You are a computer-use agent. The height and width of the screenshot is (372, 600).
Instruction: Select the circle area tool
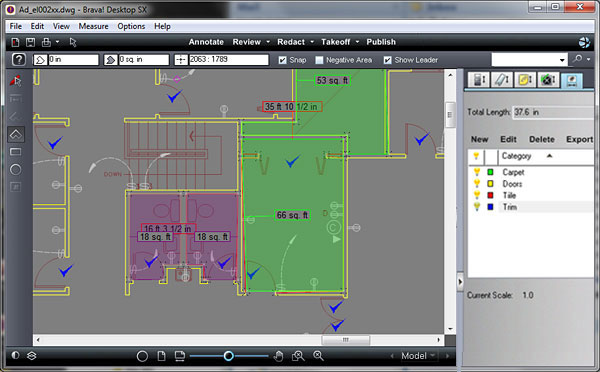pos(15,169)
